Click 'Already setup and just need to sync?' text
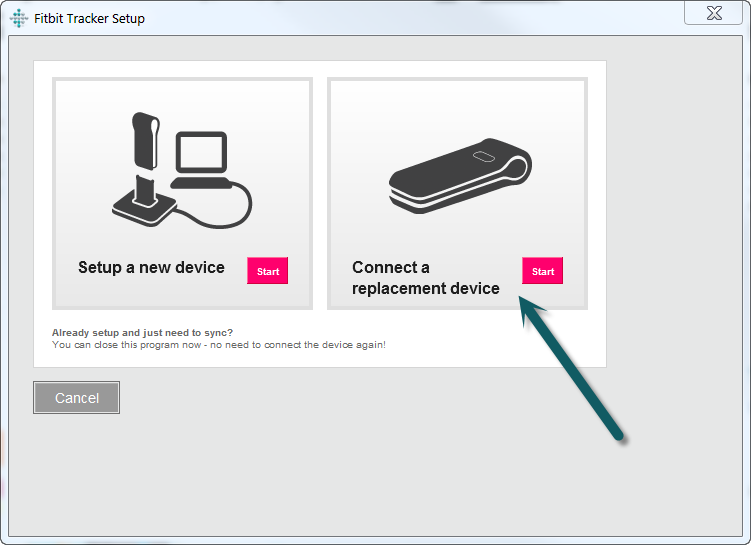Viewport: 751px width, 545px height. click(142, 332)
